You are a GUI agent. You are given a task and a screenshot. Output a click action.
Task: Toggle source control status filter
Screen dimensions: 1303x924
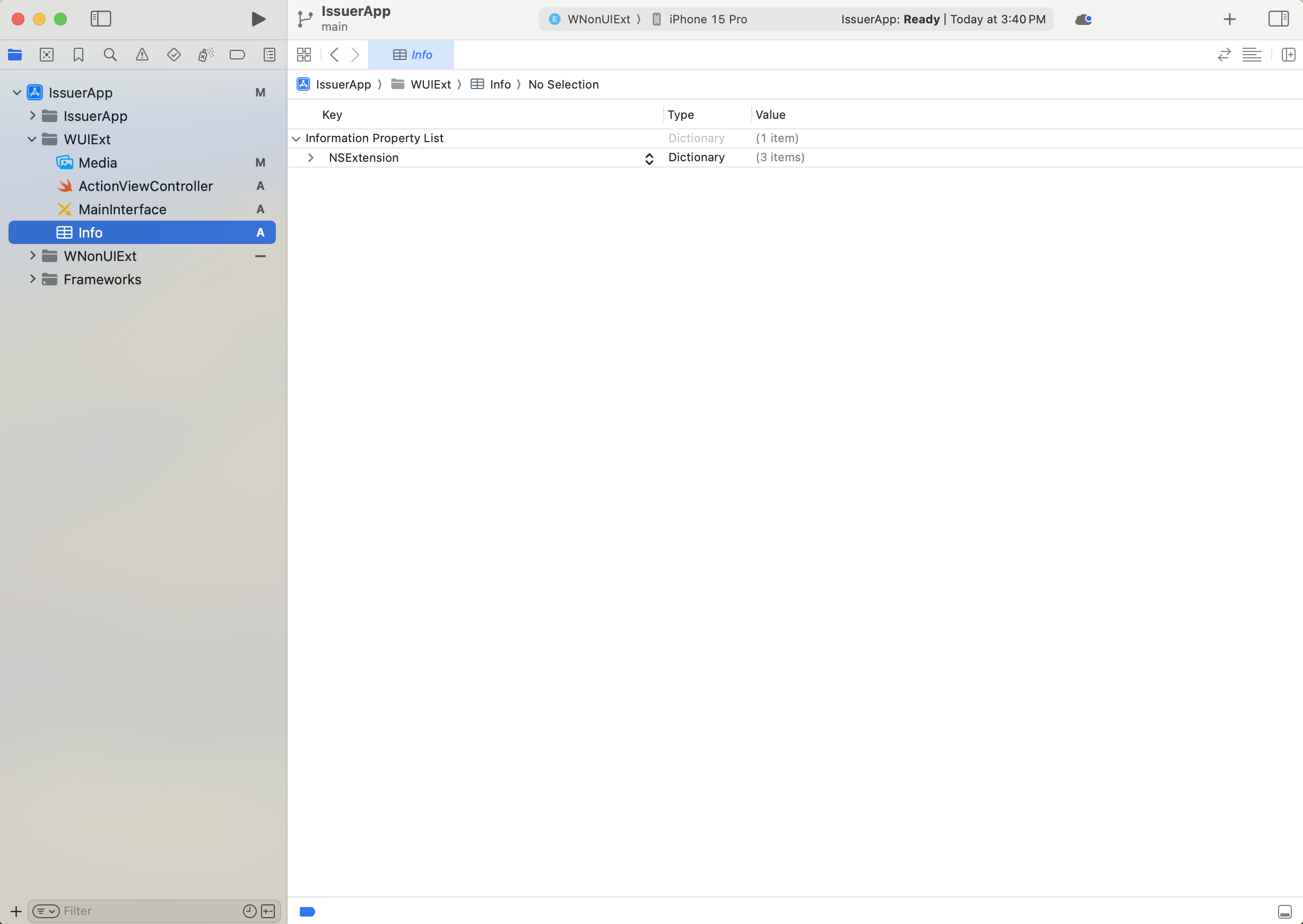268,911
